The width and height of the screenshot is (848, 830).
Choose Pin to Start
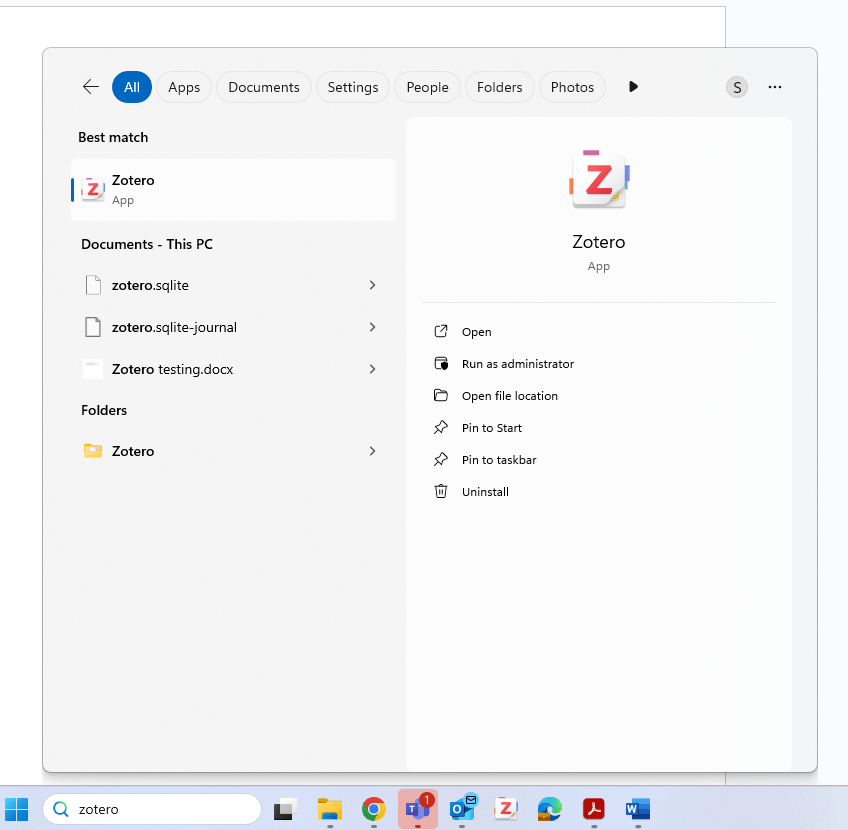click(492, 428)
